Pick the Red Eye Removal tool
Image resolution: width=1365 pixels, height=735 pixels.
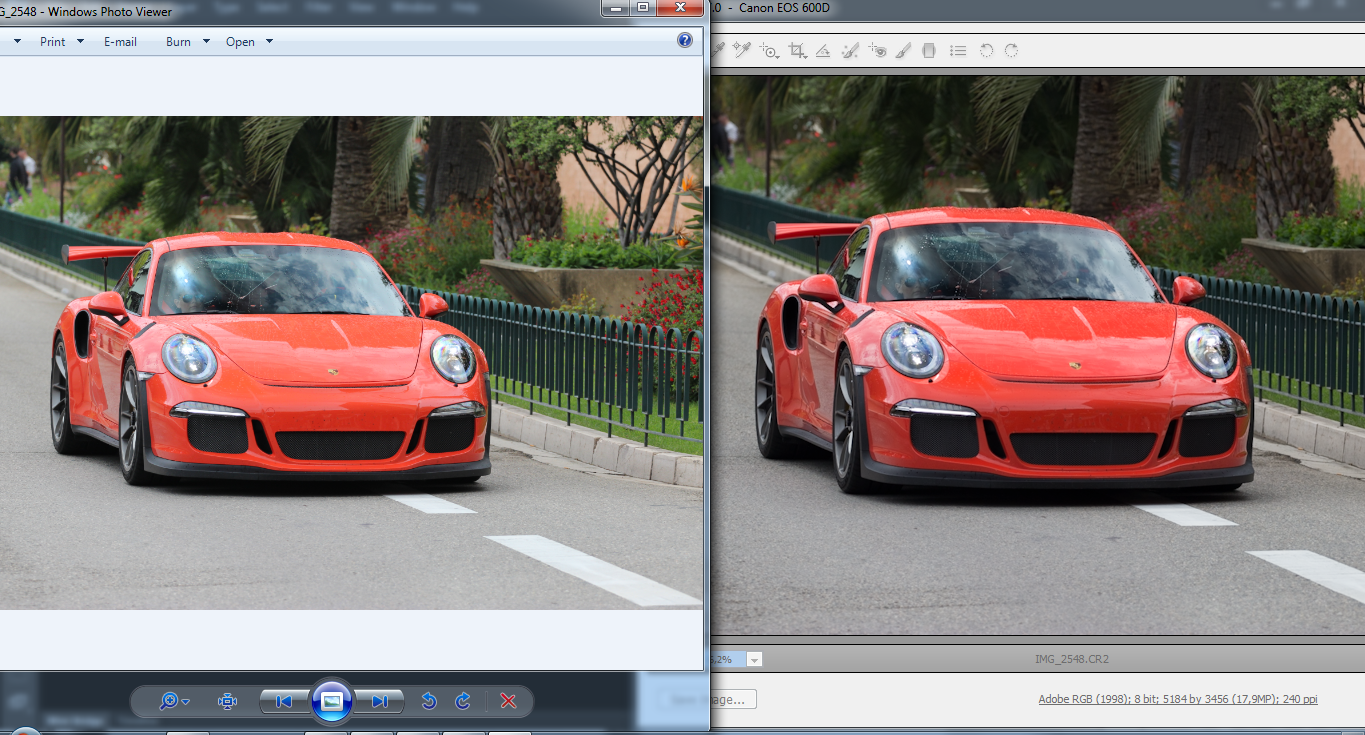click(877, 50)
